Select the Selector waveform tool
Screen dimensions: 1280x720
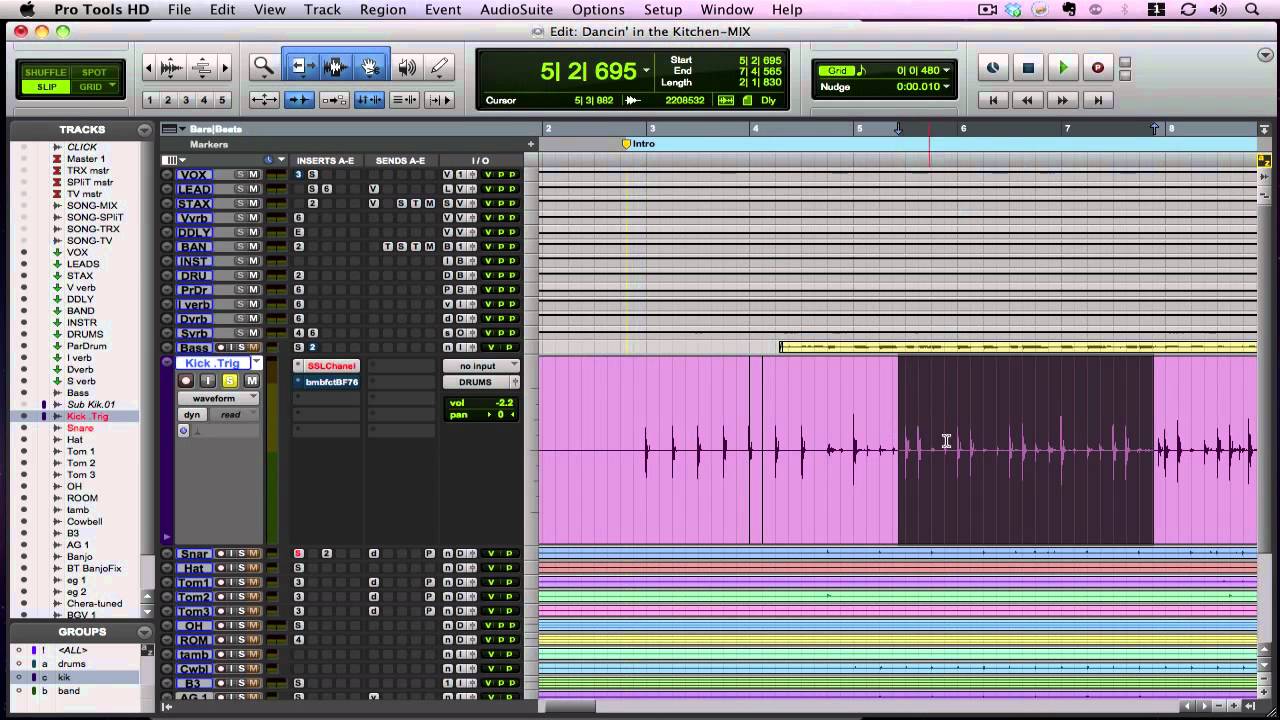[334, 67]
